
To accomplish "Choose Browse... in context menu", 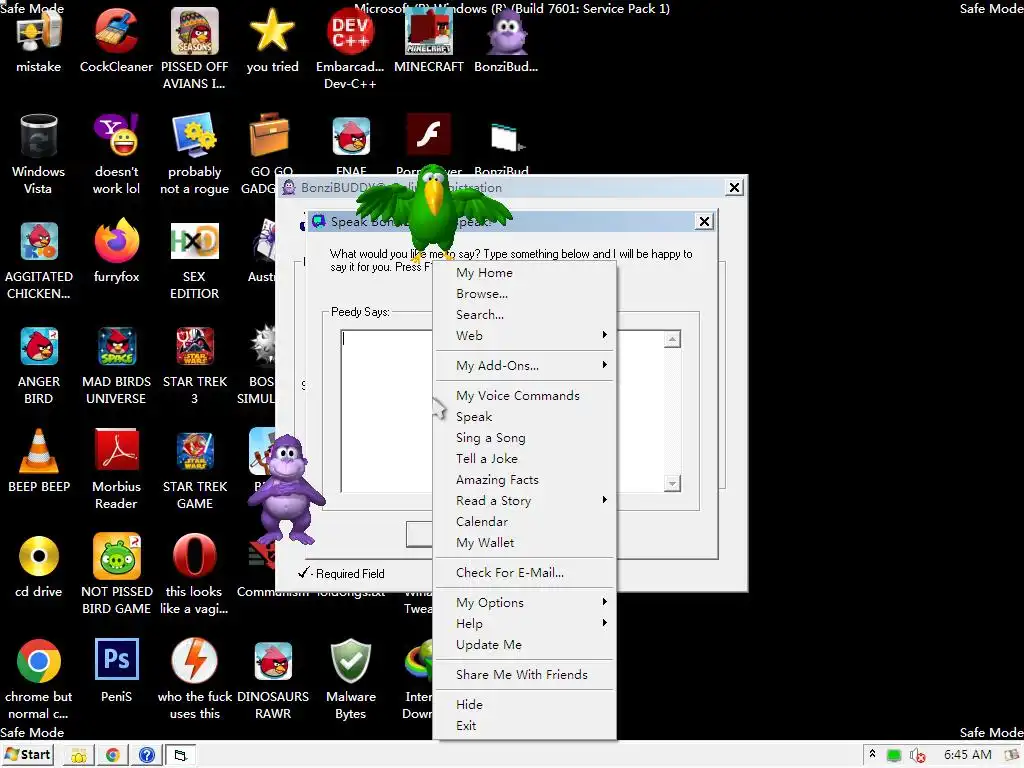I will (526, 294).
